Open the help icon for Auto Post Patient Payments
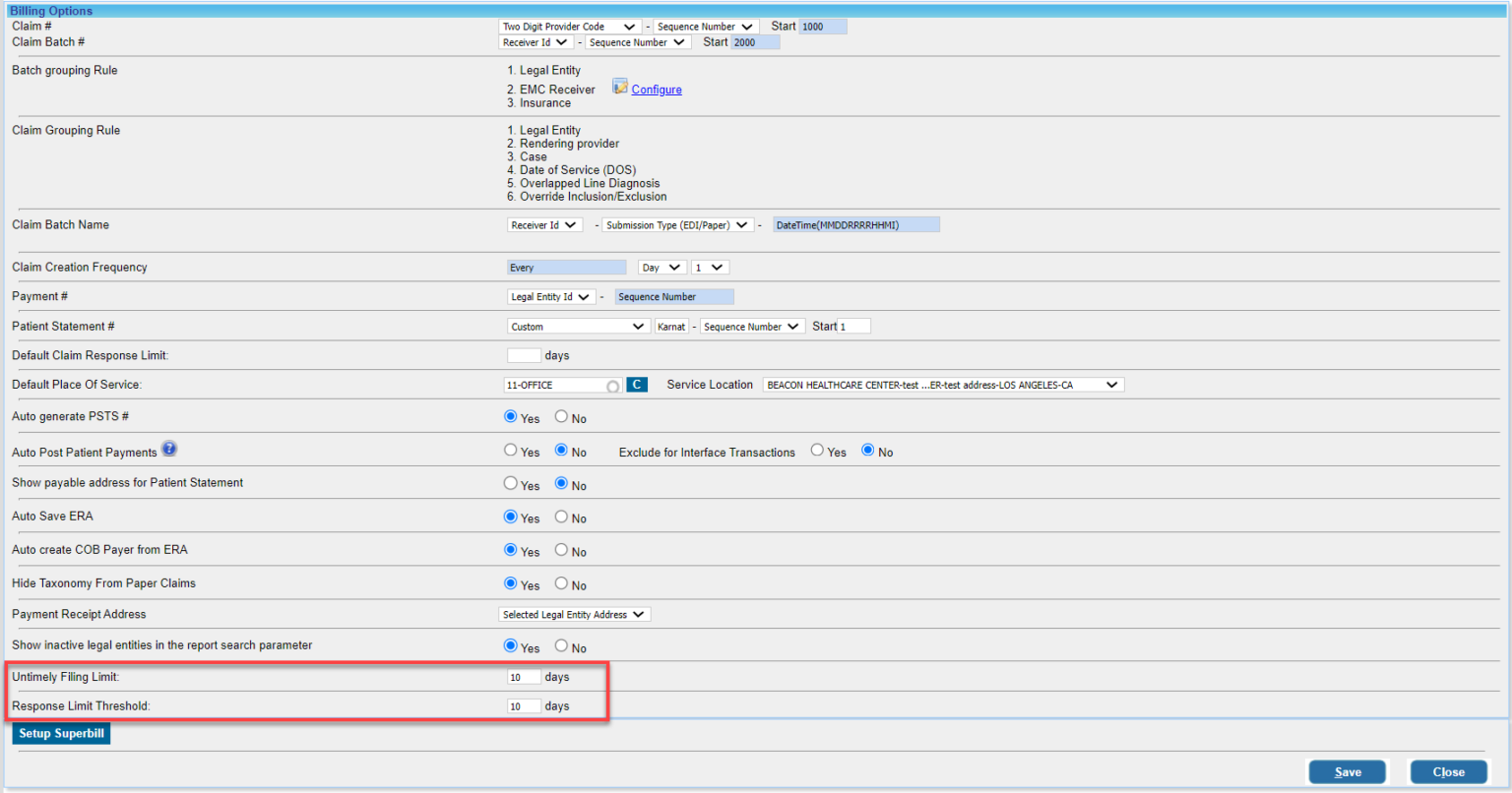The height and width of the screenshot is (793, 1512). (168, 449)
